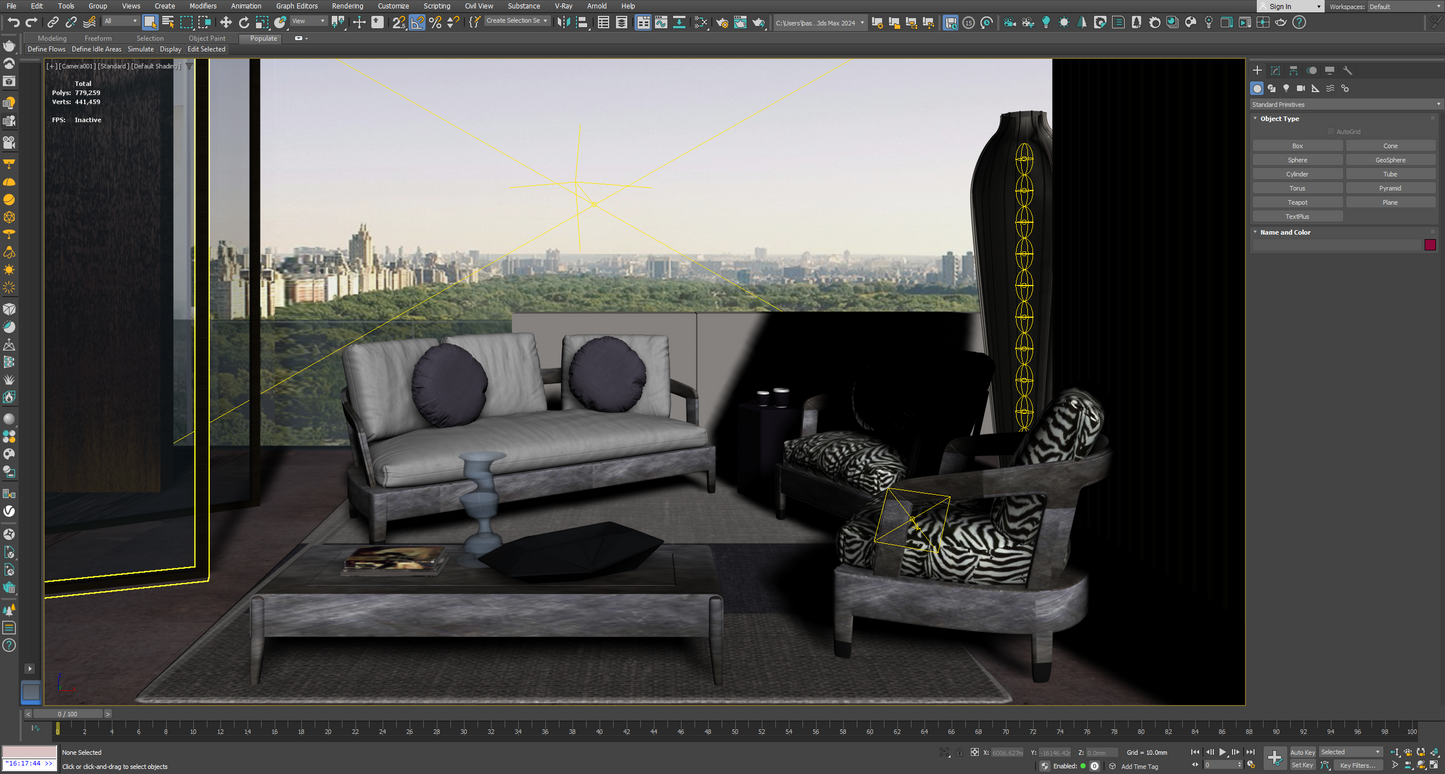Toggle the Enabled green status indicator
Screen dimensions: 1445x774
(1083, 766)
